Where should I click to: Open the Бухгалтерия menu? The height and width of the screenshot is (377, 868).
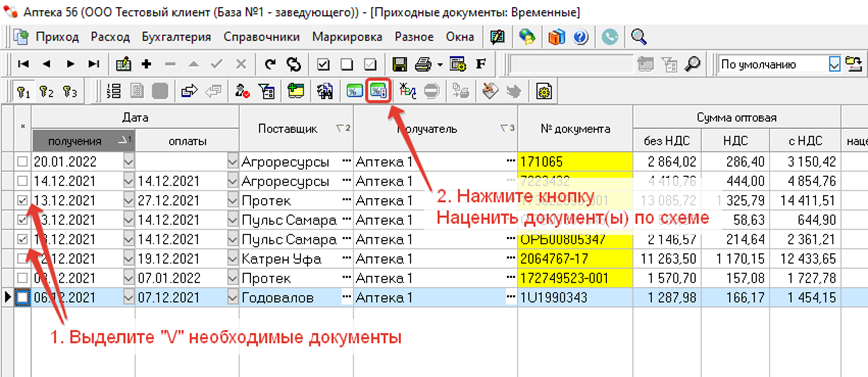(x=177, y=37)
